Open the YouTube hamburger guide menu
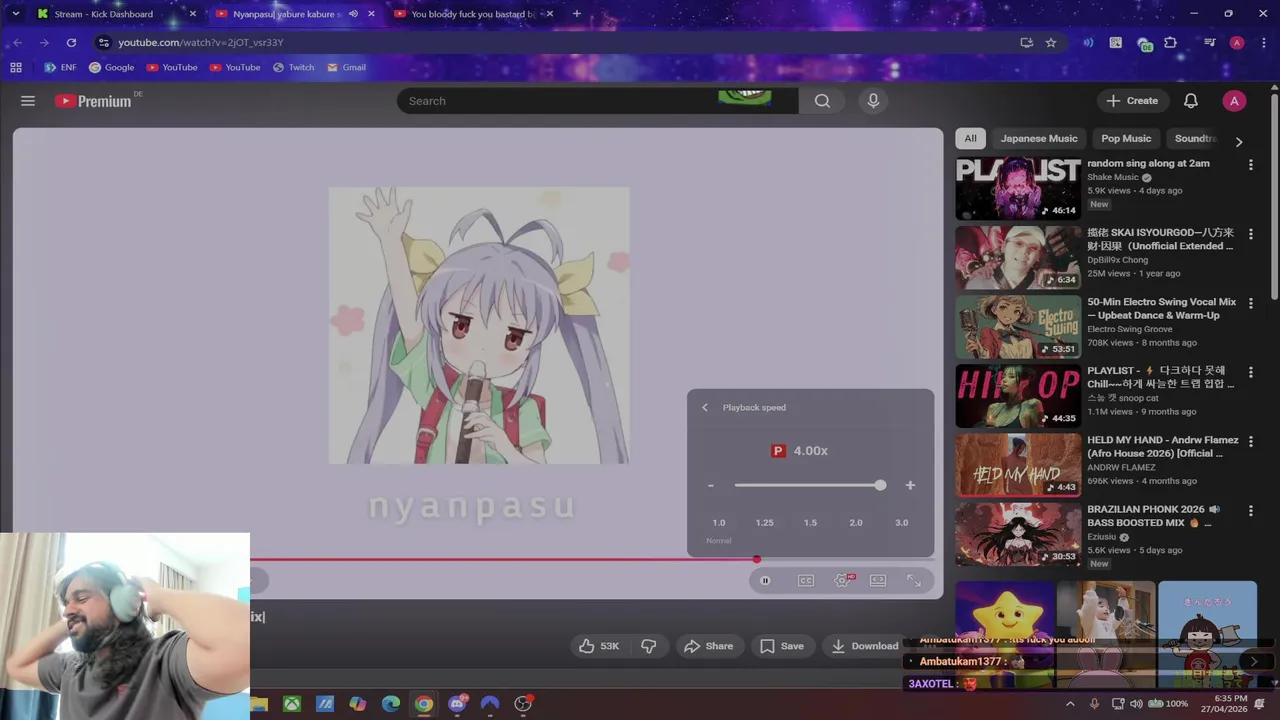 pos(28,101)
